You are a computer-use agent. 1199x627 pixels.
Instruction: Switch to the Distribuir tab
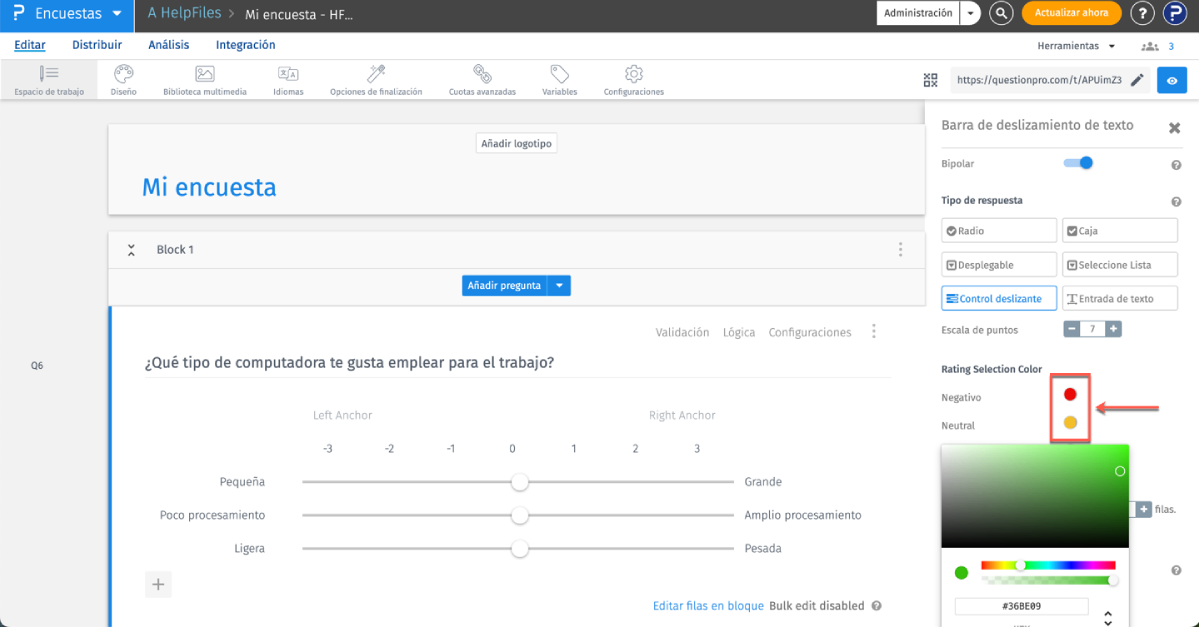(x=97, y=45)
